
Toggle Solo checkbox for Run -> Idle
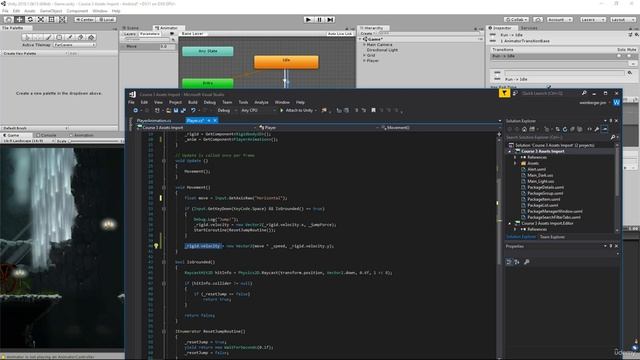[619, 56]
